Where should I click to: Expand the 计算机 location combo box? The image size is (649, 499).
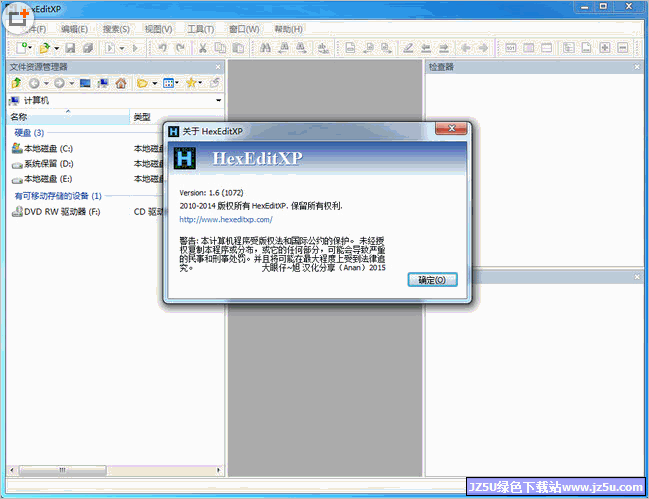coord(219,101)
